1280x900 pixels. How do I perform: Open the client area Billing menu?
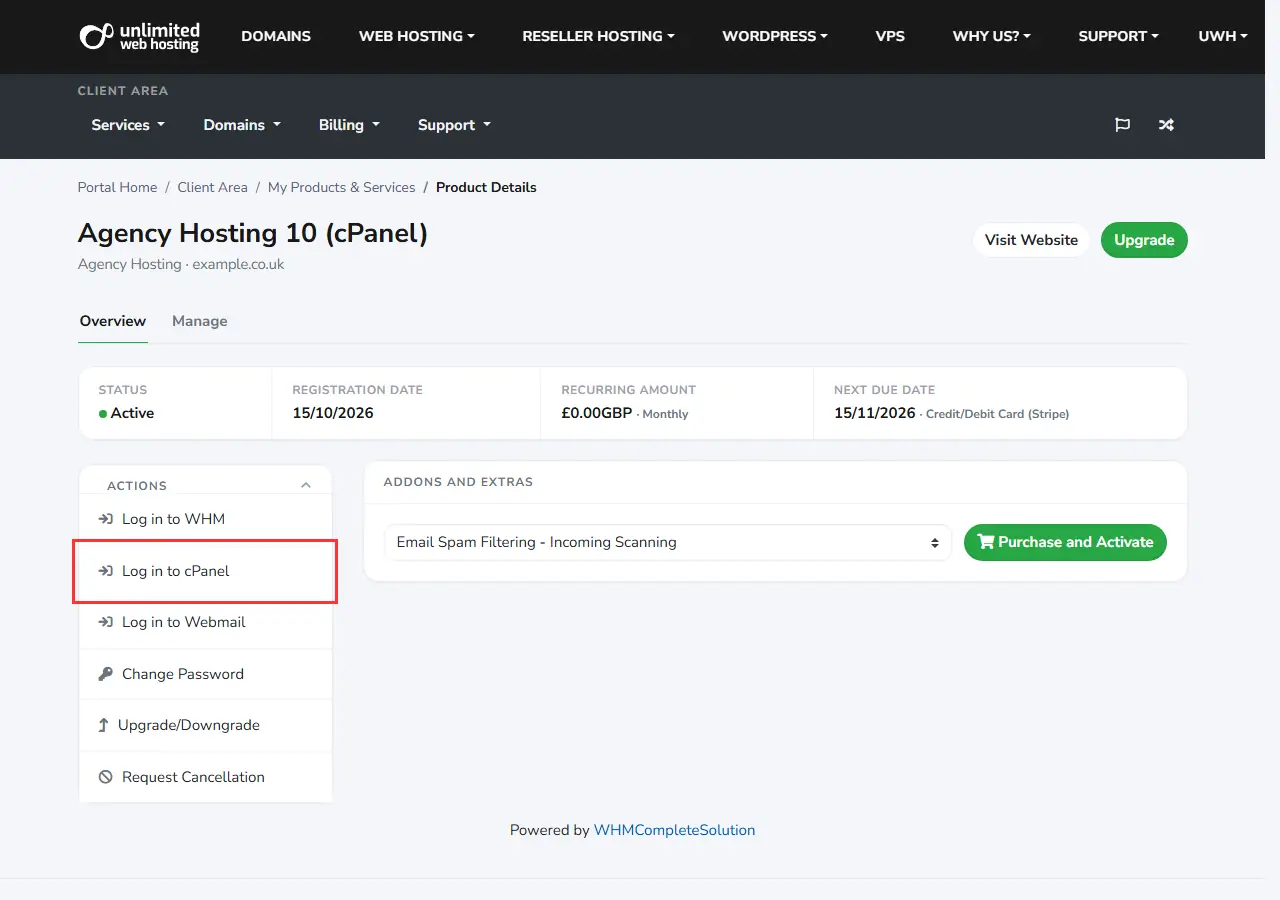pos(349,125)
